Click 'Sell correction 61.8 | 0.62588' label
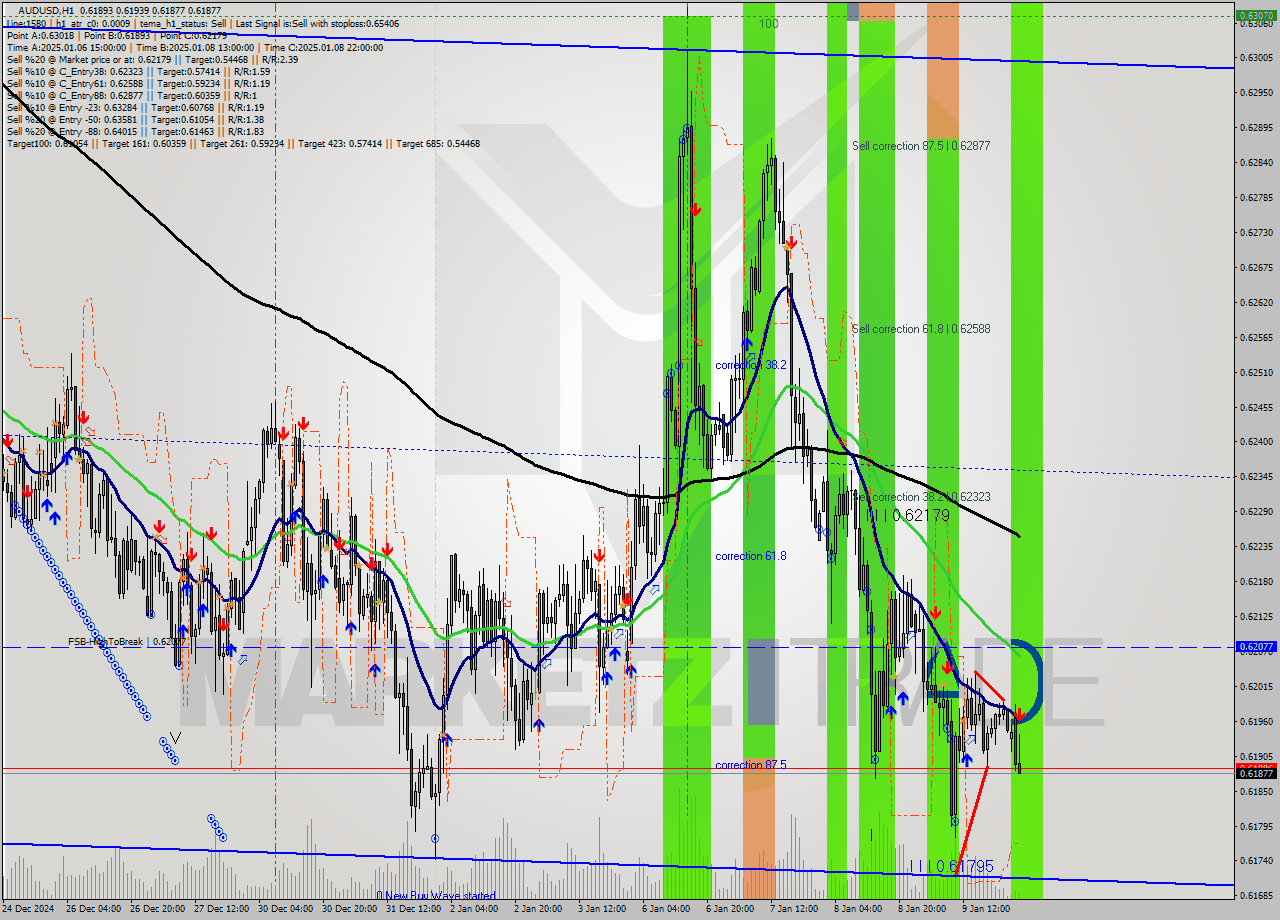Image resolution: width=1280 pixels, height=920 pixels. [921, 329]
